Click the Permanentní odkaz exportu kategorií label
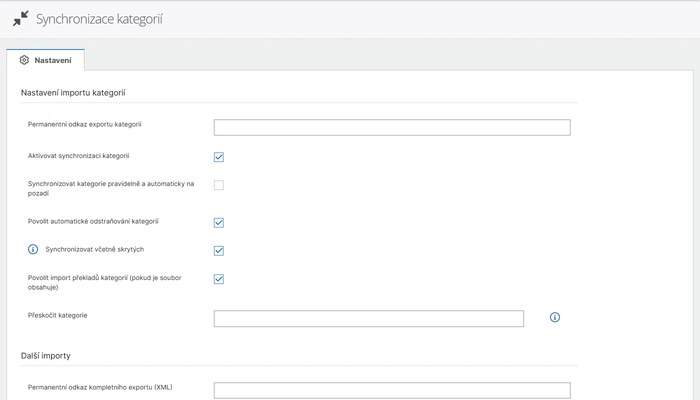 click(84, 124)
